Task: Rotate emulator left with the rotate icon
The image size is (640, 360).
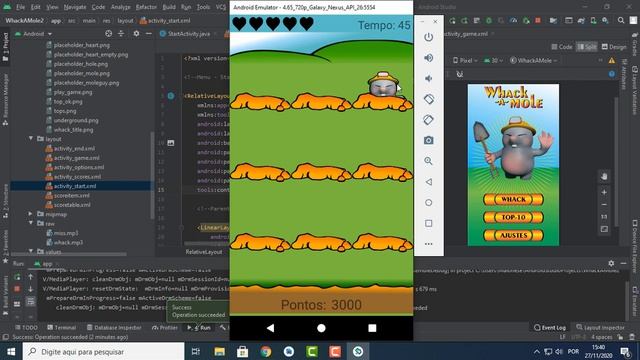Action: 428,99
